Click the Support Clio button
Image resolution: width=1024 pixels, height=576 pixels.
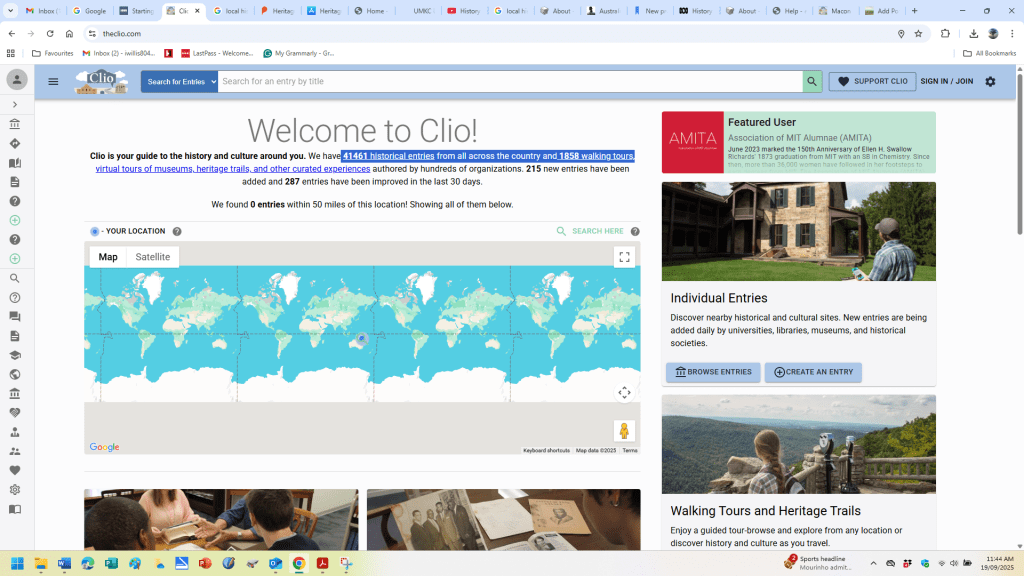click(x=872, y=82)
